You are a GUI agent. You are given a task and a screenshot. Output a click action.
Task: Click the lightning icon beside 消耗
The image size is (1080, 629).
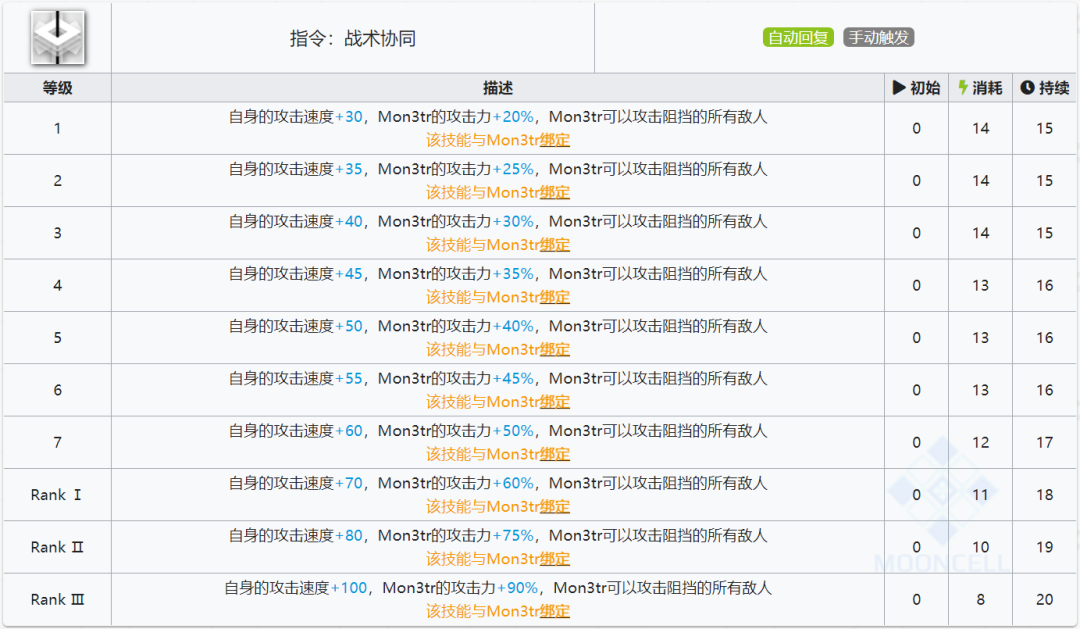pyautogui.click(x=962, y=87)
